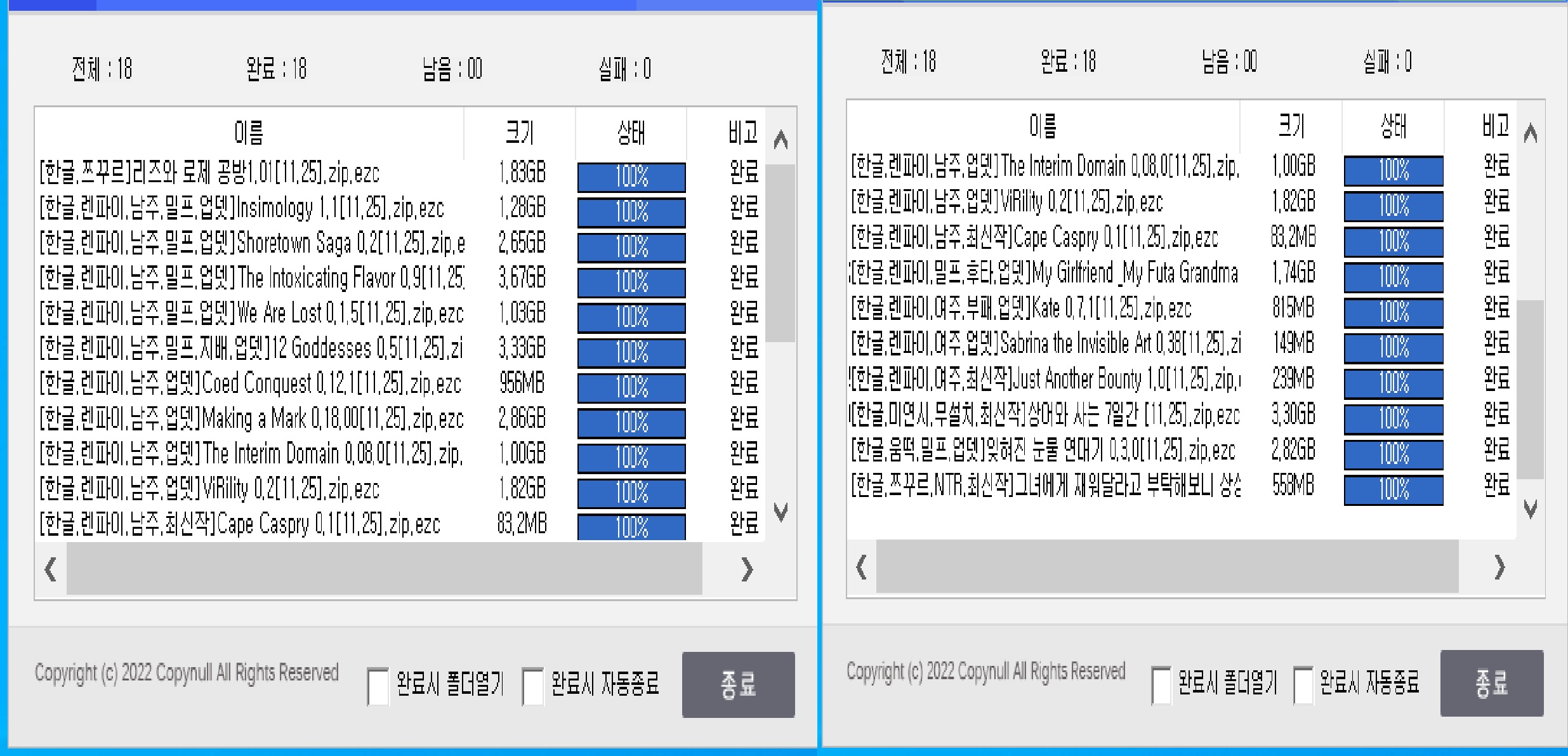Screen dimensions: 1568x756
Task: Sort by 이름 column header in left list
Action: [249, 133]
